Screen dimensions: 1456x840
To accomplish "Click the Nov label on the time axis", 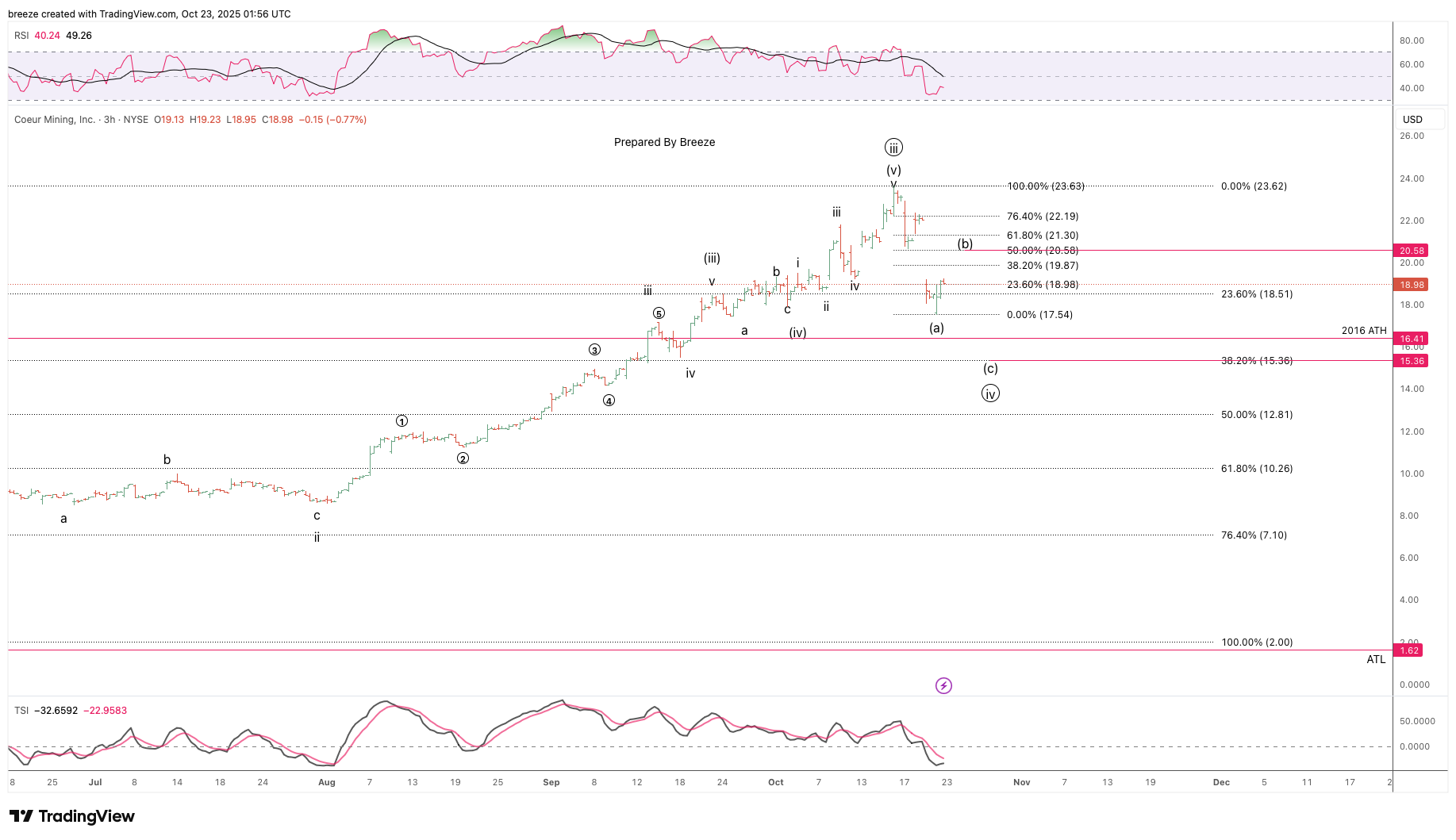I will tap(1021, 782).
